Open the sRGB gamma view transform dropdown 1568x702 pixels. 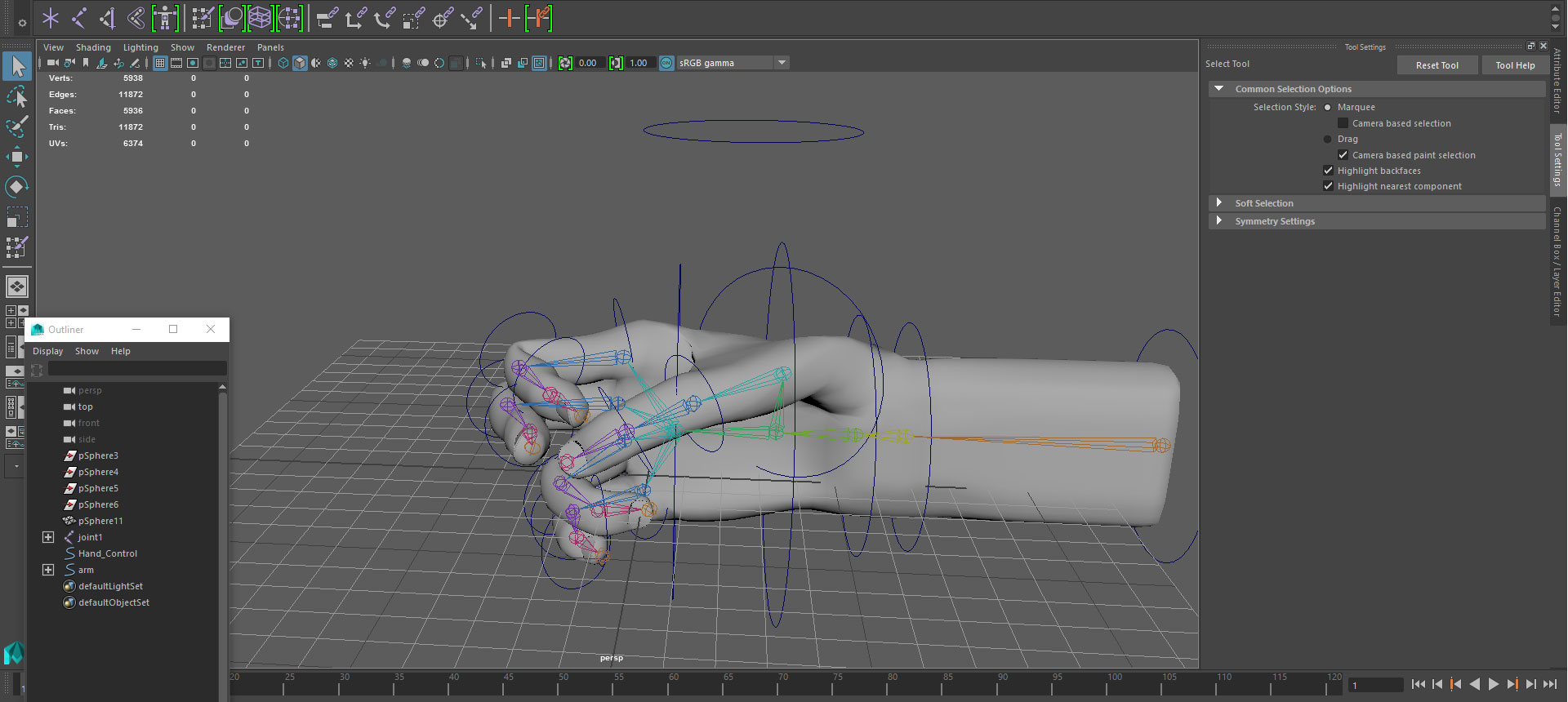pyautogui.click(x=782, y=63)
